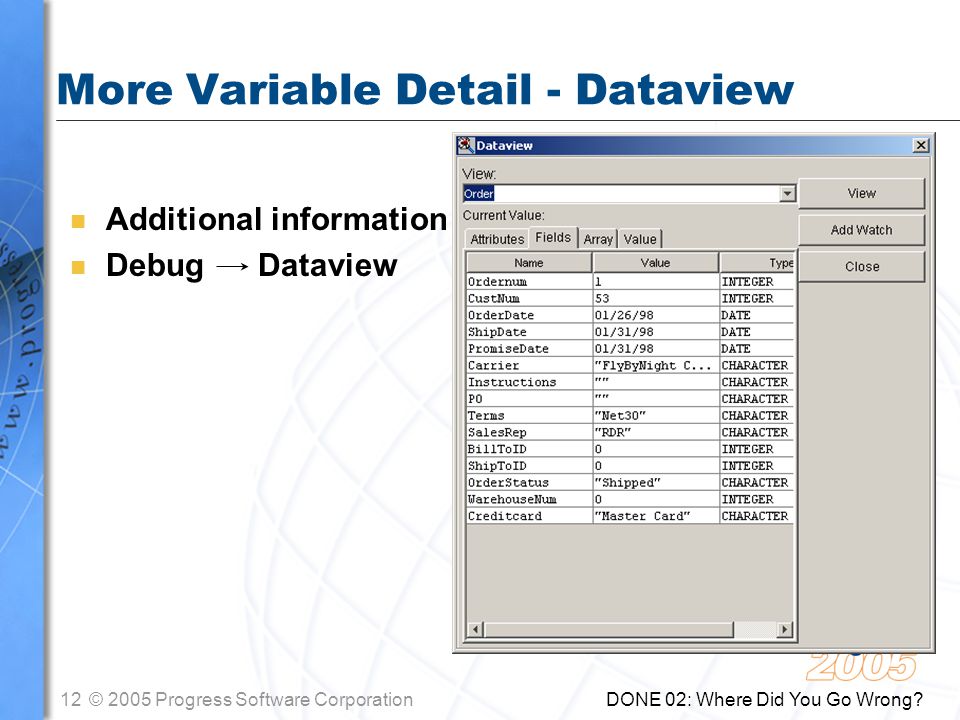Click the horizontal scrollbar thumb

click(x=609, y=629)
